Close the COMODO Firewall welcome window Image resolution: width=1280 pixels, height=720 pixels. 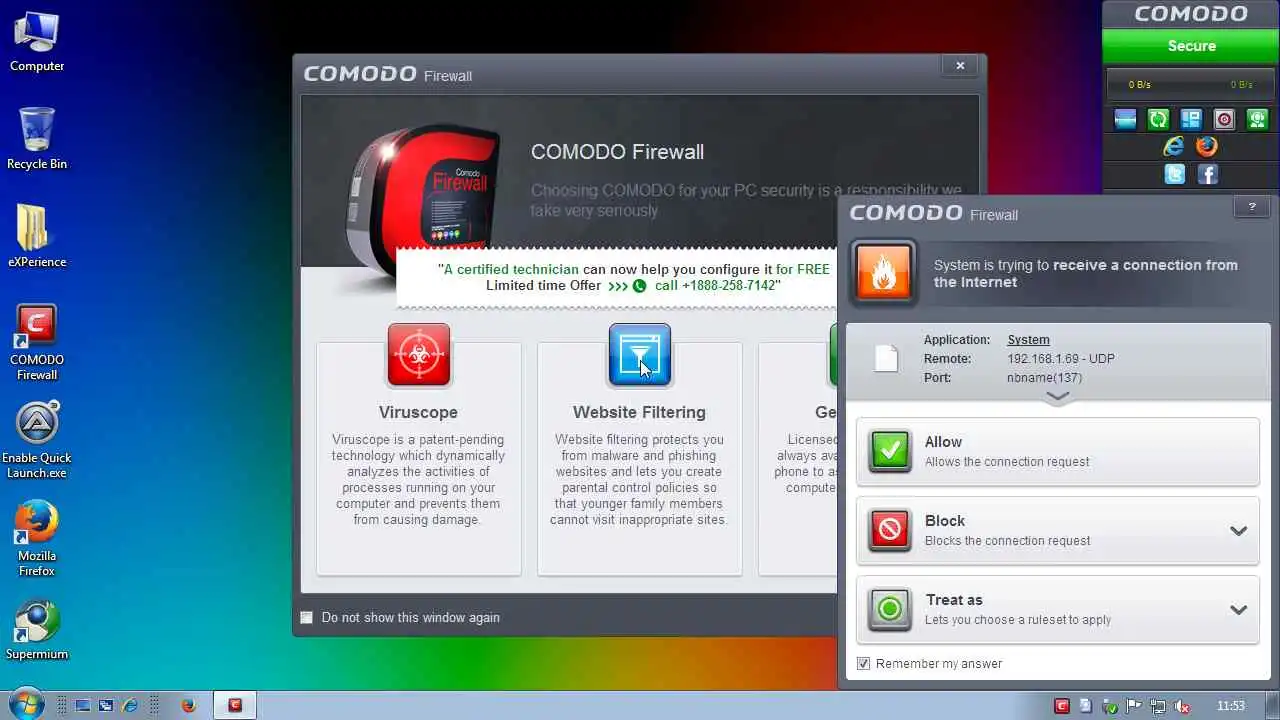[960, 66]
